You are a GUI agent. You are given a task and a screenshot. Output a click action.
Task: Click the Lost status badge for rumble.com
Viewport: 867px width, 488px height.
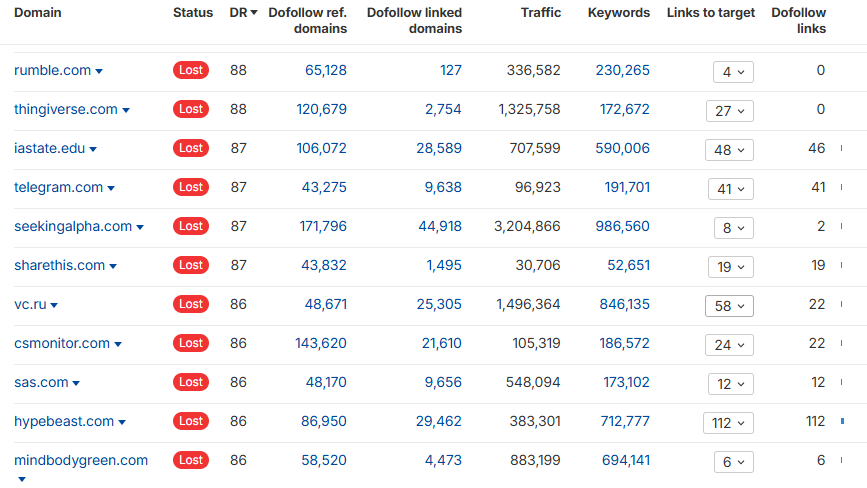(191, 70)
